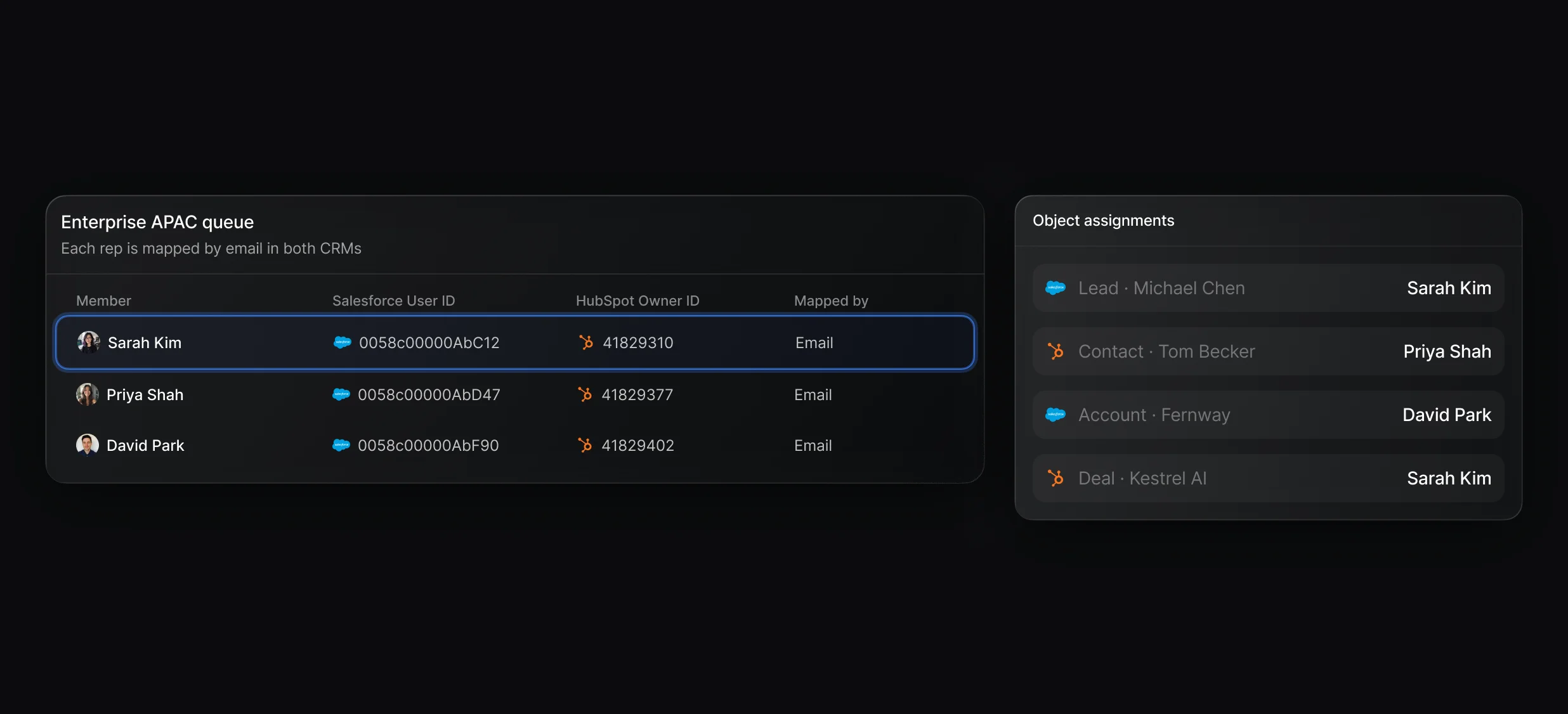Open Contact · Tom Becker assignment
Screen dimensions: 1568x714
[1269, 351]
